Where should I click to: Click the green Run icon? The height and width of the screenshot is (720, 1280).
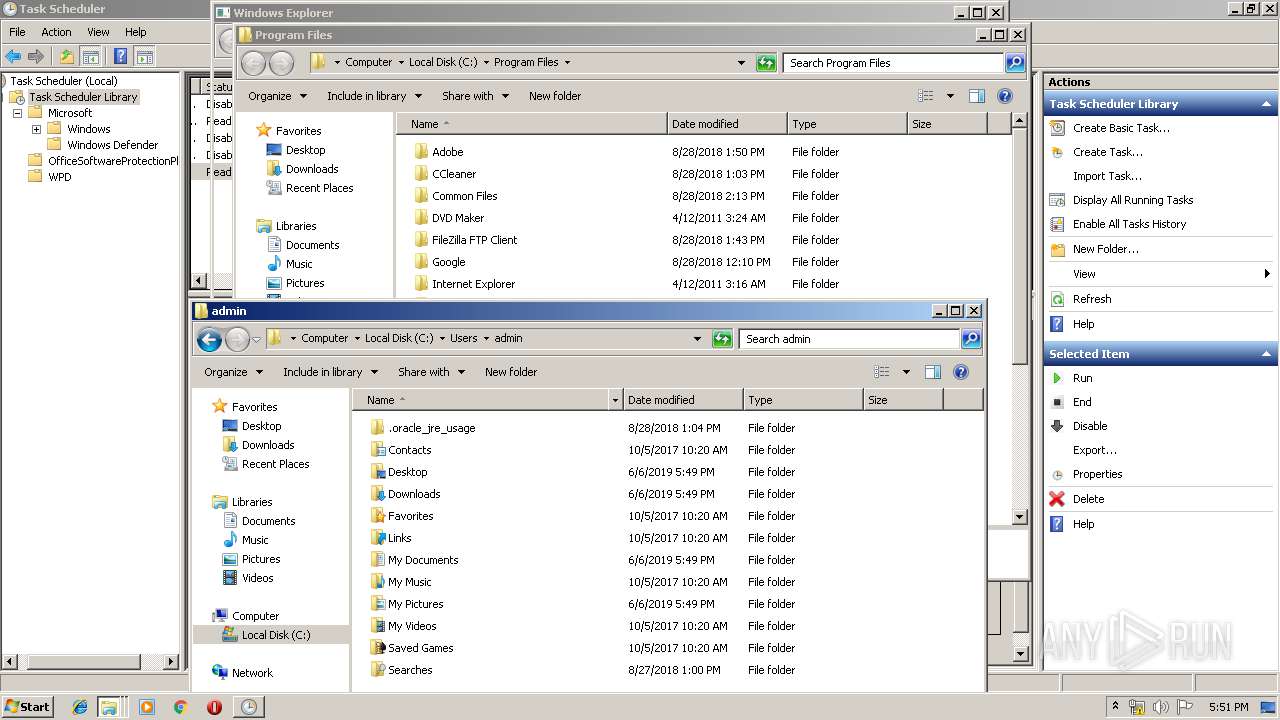(1057, 378)
